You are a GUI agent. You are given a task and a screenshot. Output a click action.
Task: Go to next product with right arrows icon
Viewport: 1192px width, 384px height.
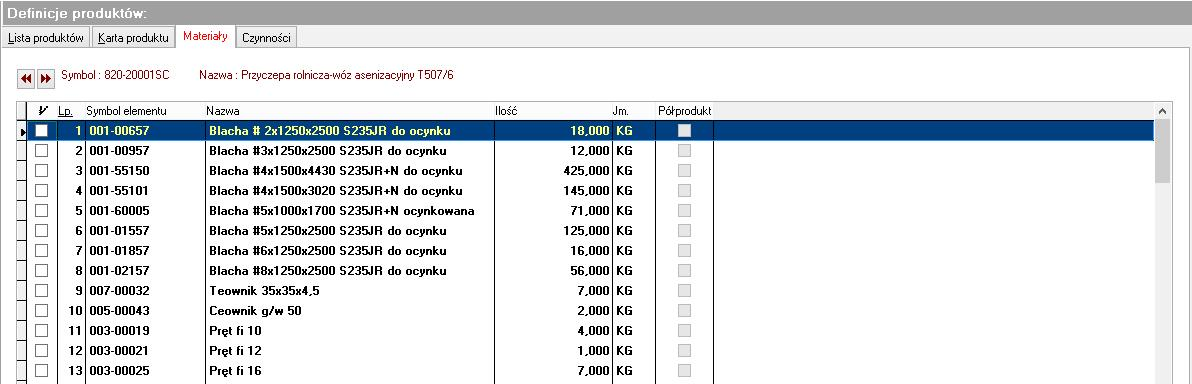[x=46, y=78]
